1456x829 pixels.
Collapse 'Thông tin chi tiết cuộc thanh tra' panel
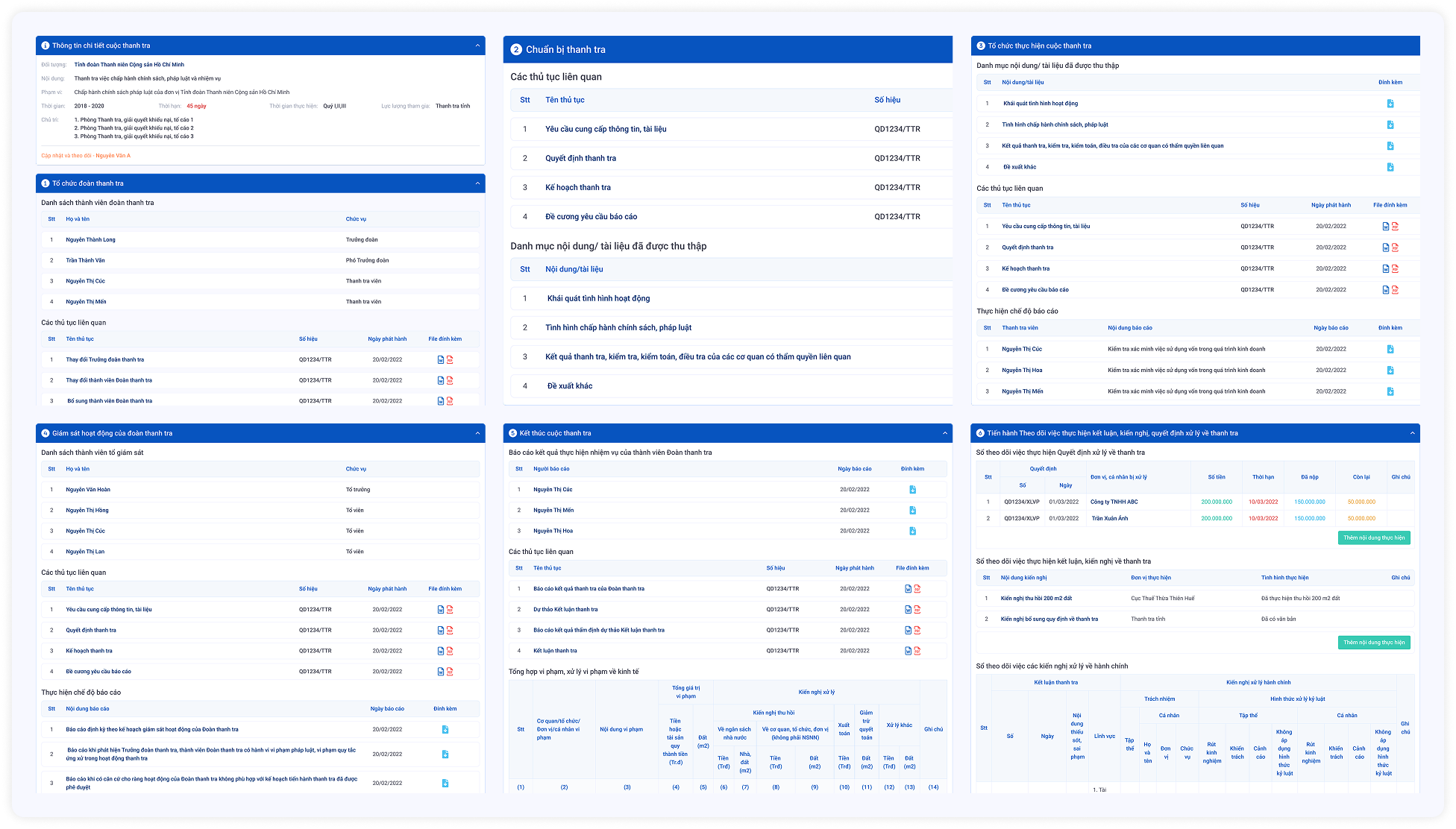(477, 45)
